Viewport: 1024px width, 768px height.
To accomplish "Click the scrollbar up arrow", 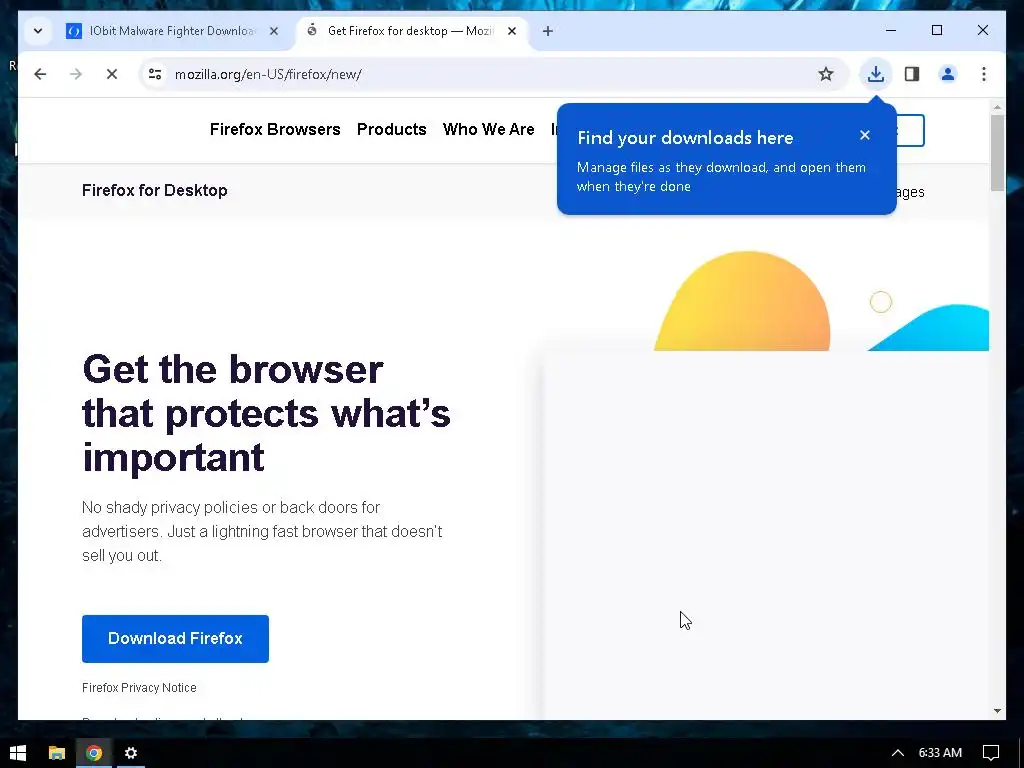I will (997, 106).
